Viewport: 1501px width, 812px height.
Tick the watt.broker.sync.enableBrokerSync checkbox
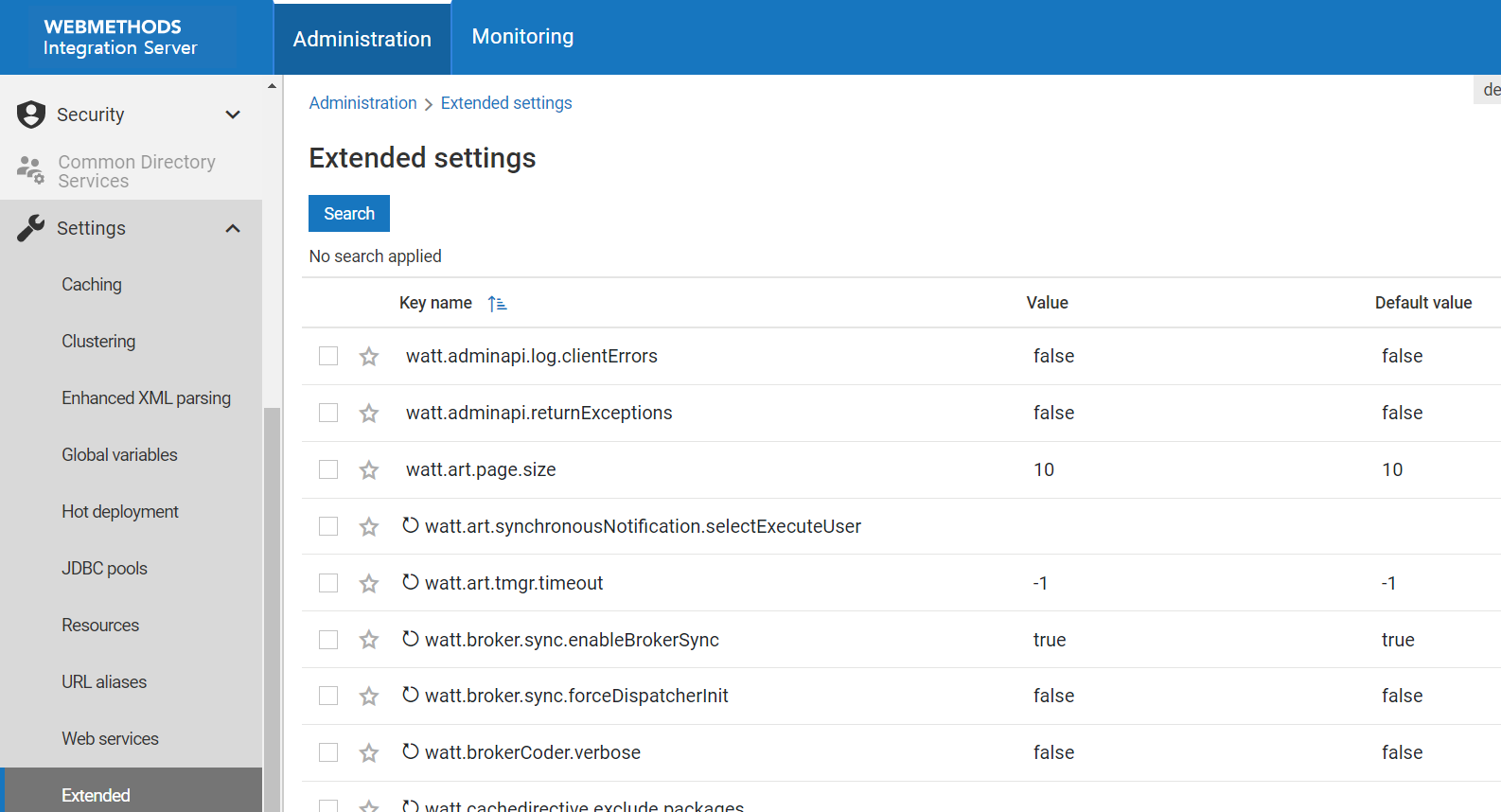328,640
